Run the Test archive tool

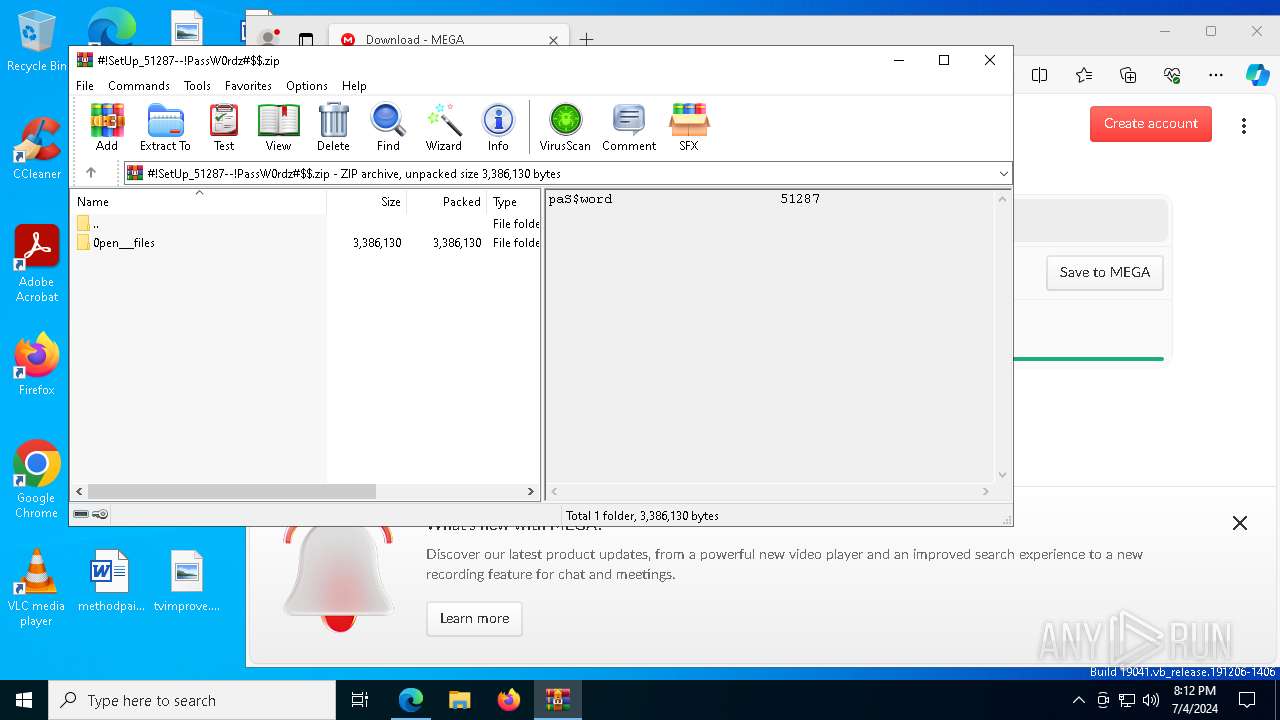point(224,127)
